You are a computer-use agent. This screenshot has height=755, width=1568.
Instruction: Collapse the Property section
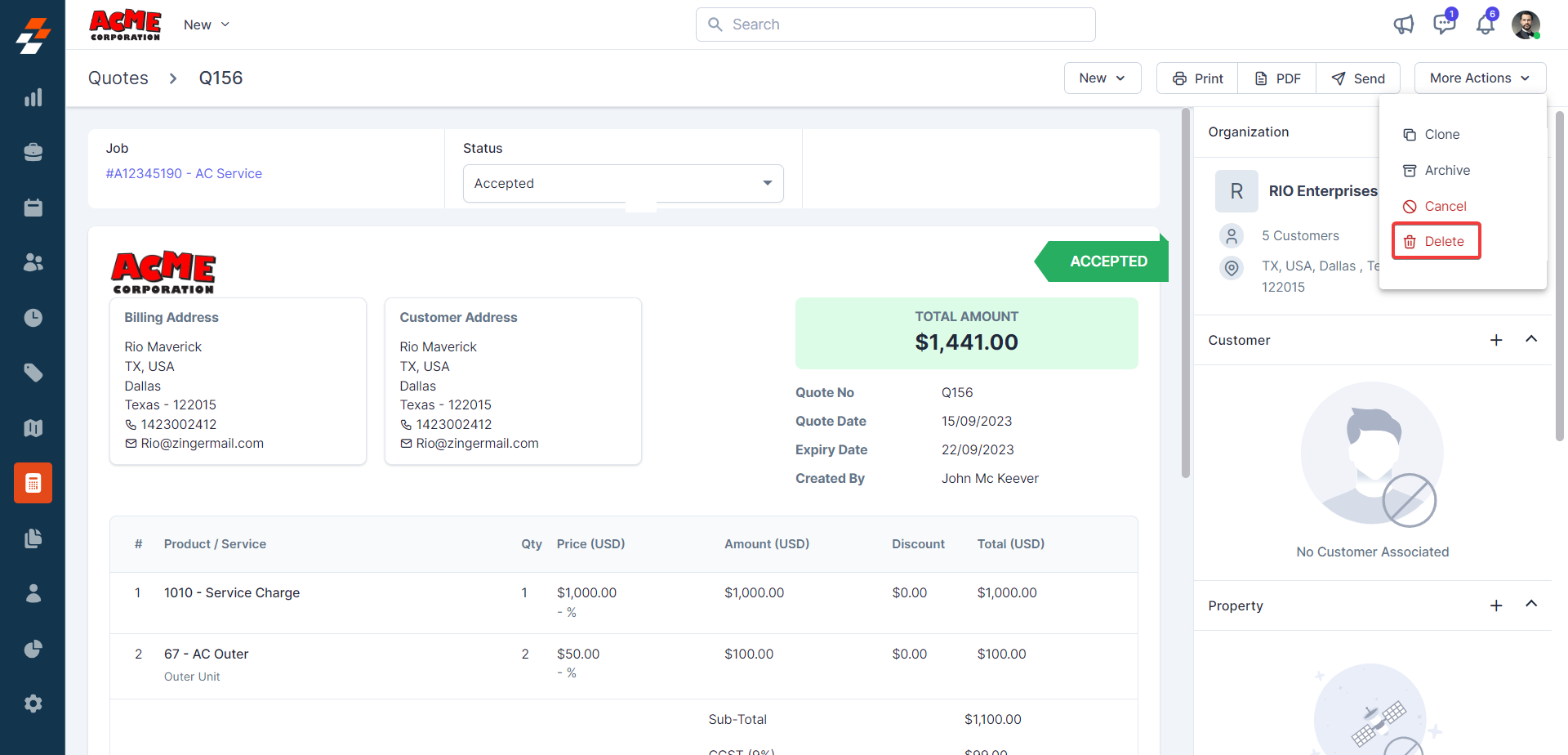click(1531, 605)
